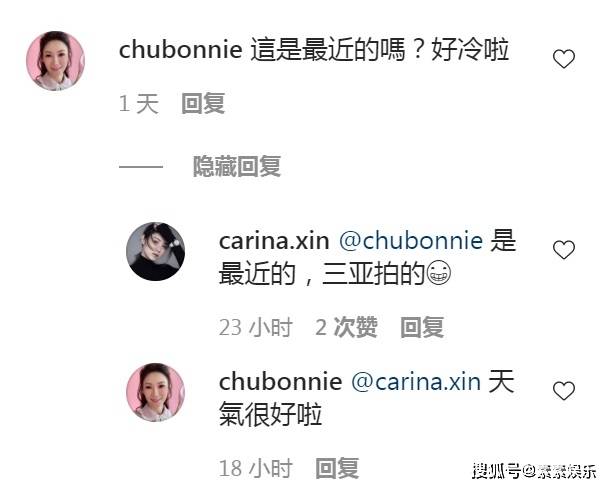Click 回复 under the 18 小时 reply
611x488 pixels.
[337, 468]
